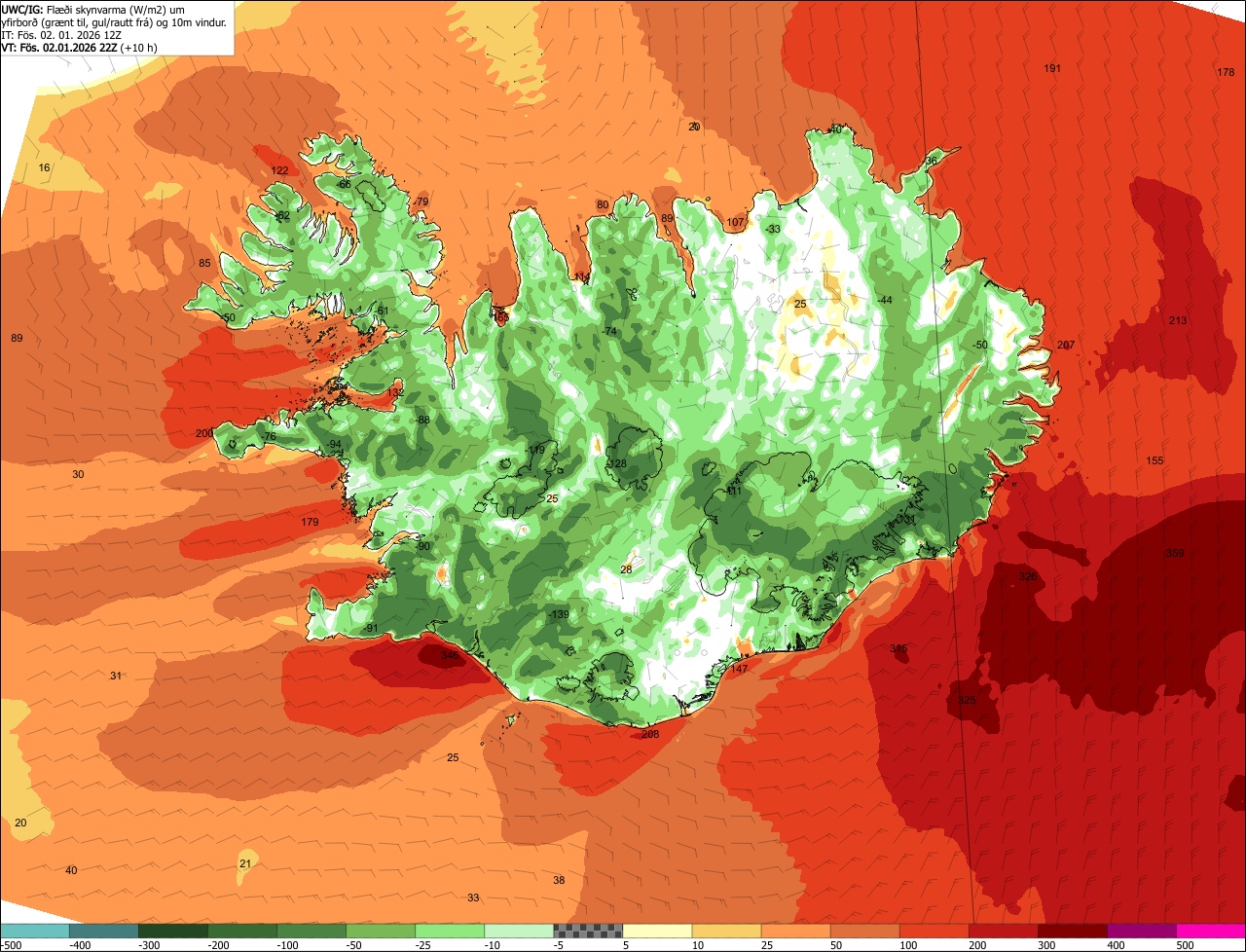Click the title line 'UWC/IG: Flæði skynvarma (W/m2) um'
The width and height of the screenshot is (1246, 952).
(x=92, y=9)
